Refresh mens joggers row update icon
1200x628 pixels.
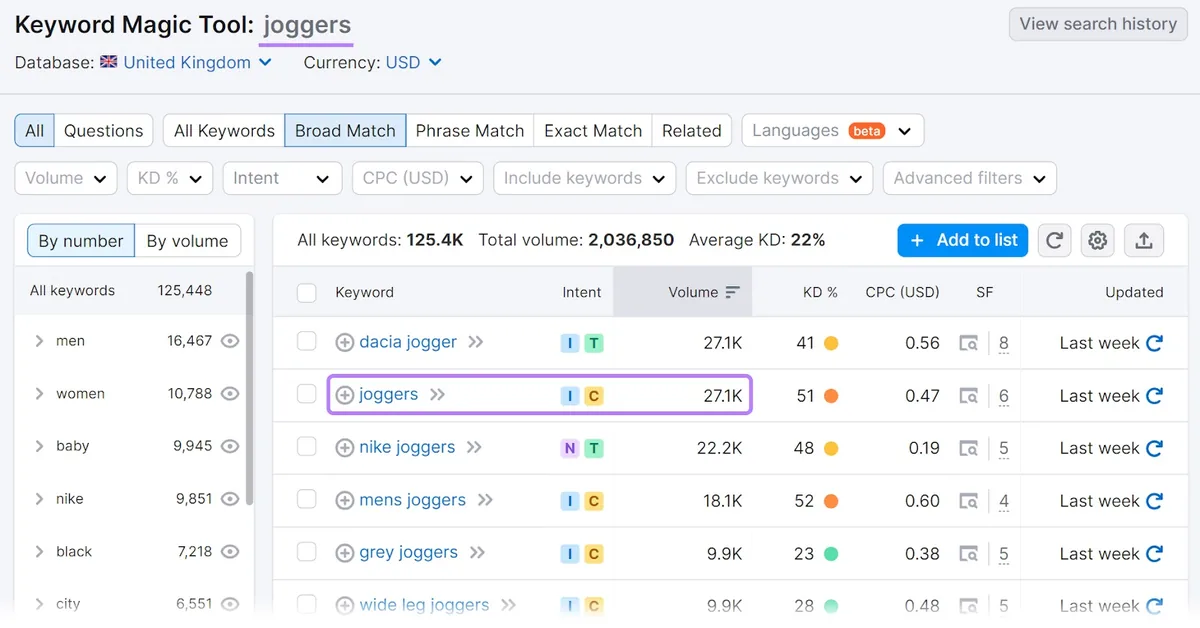coord(1154,501)
